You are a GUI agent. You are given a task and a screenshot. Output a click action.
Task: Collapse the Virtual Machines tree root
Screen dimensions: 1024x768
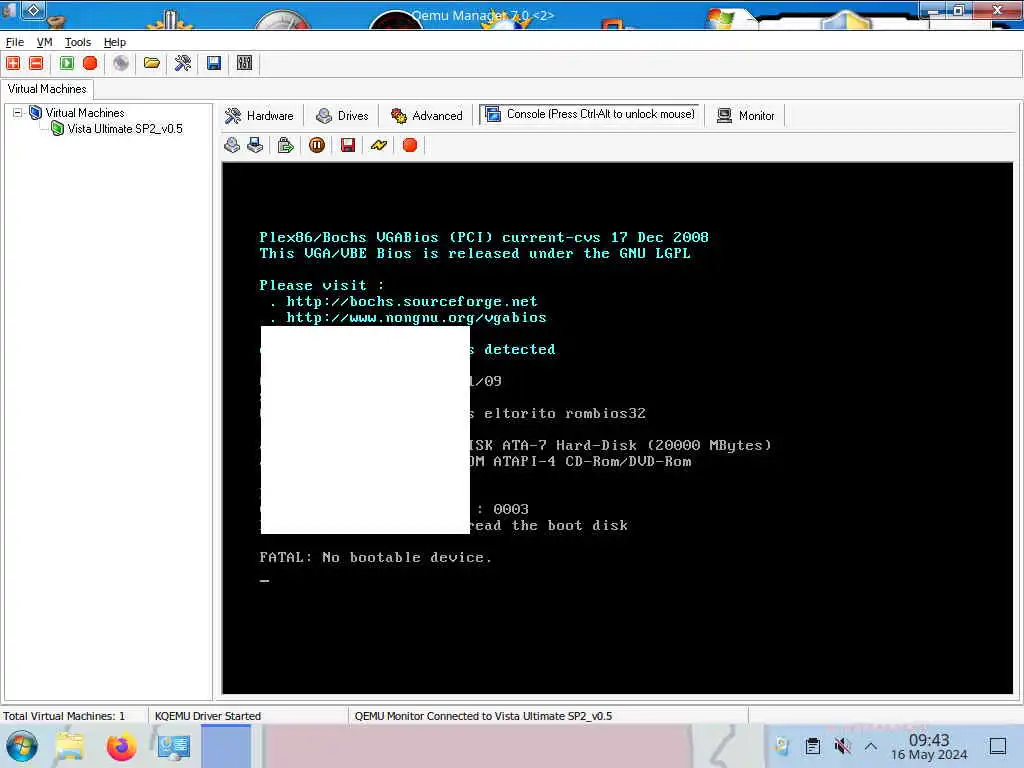tap(18, 112)
